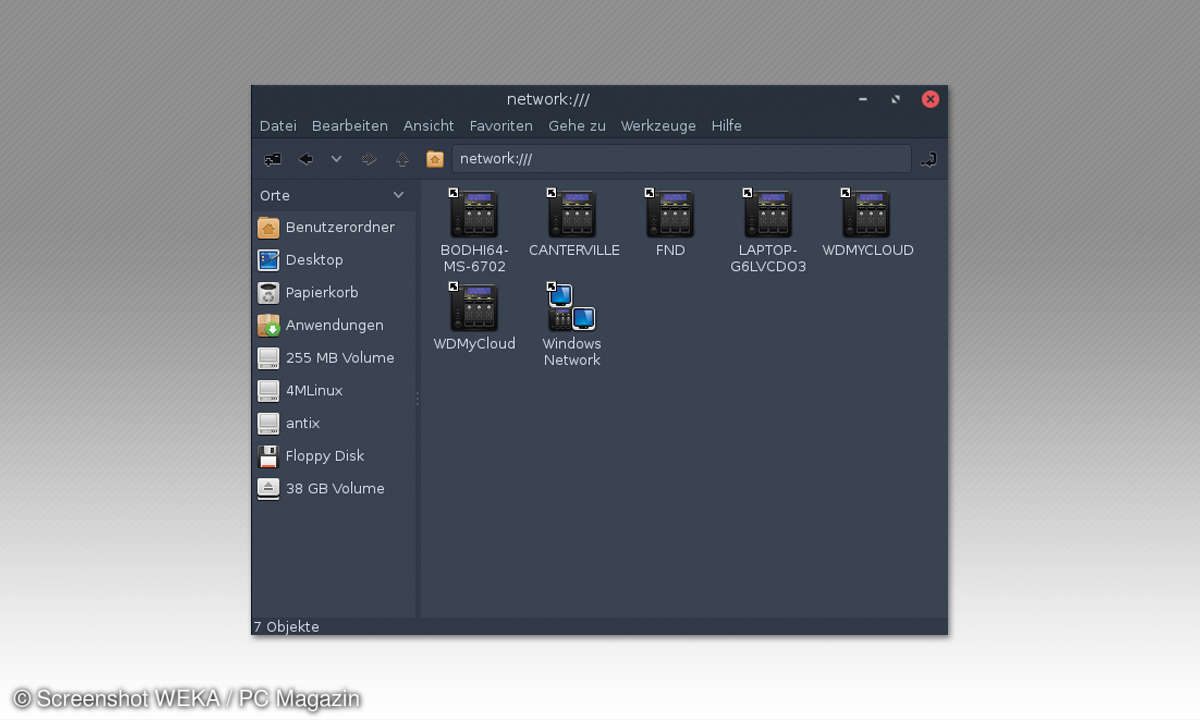Close the network:/// window

pyautogui.click(x=930, y=99)
